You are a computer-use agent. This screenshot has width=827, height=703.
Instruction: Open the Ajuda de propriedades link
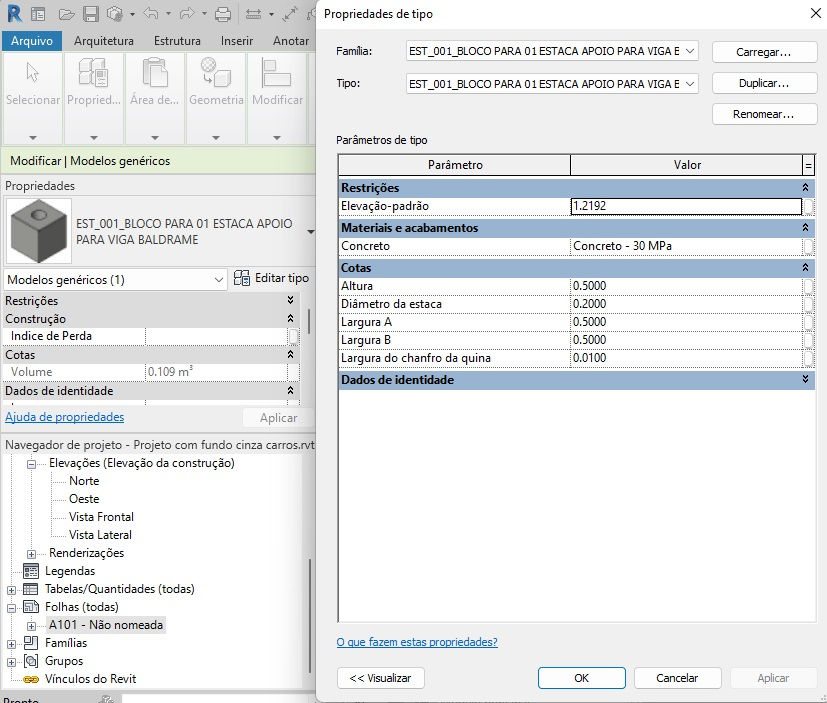click(64, 417)
